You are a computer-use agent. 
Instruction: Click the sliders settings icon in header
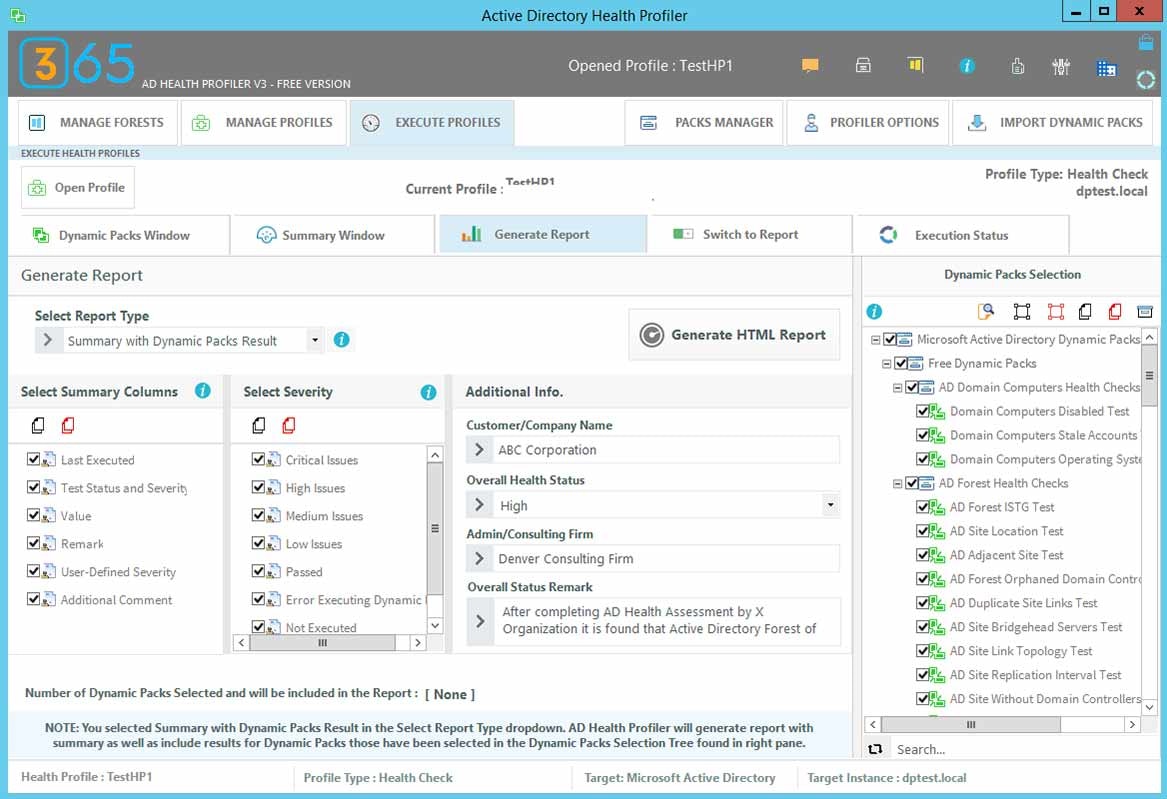(x=1061, y=67)
